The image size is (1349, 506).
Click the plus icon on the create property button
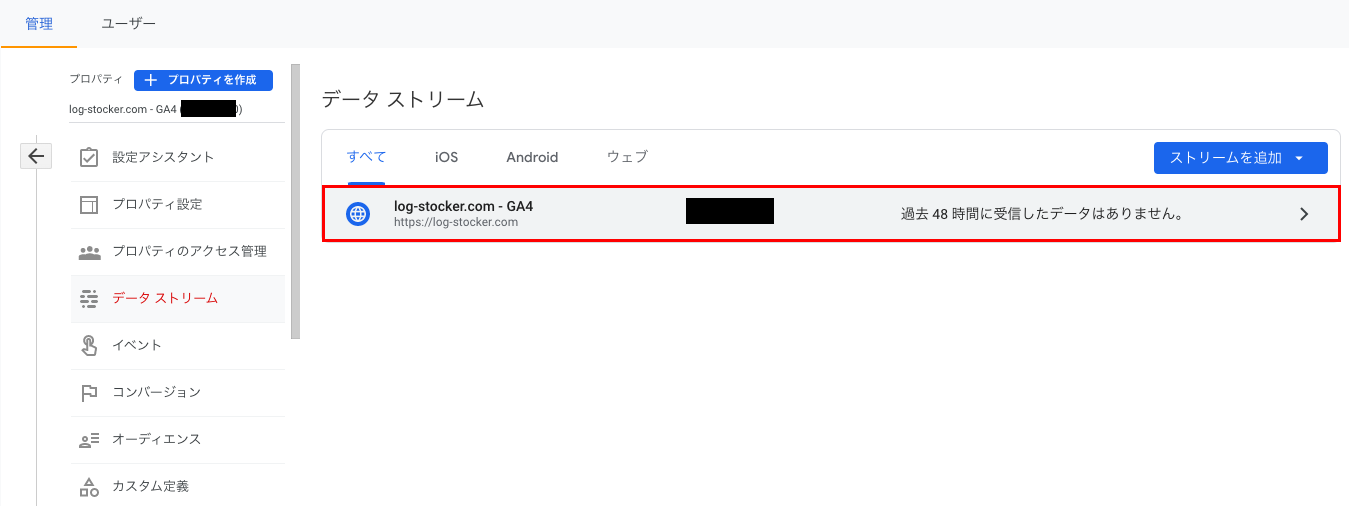click(150, 80)
